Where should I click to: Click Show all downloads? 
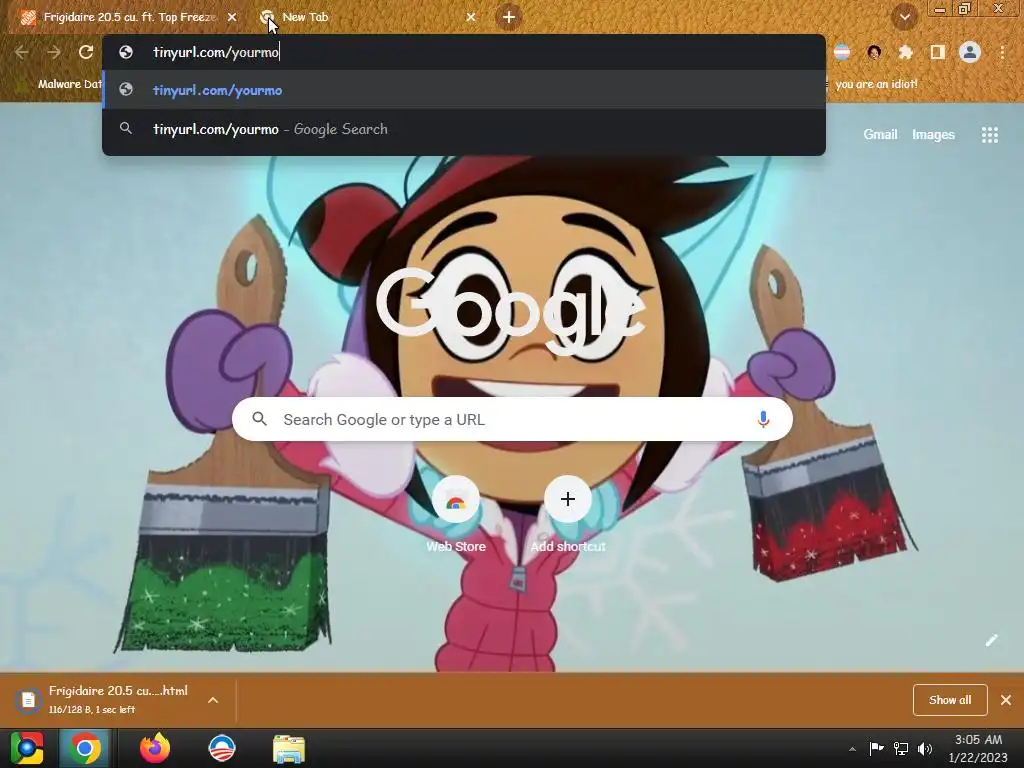[950, 700]
